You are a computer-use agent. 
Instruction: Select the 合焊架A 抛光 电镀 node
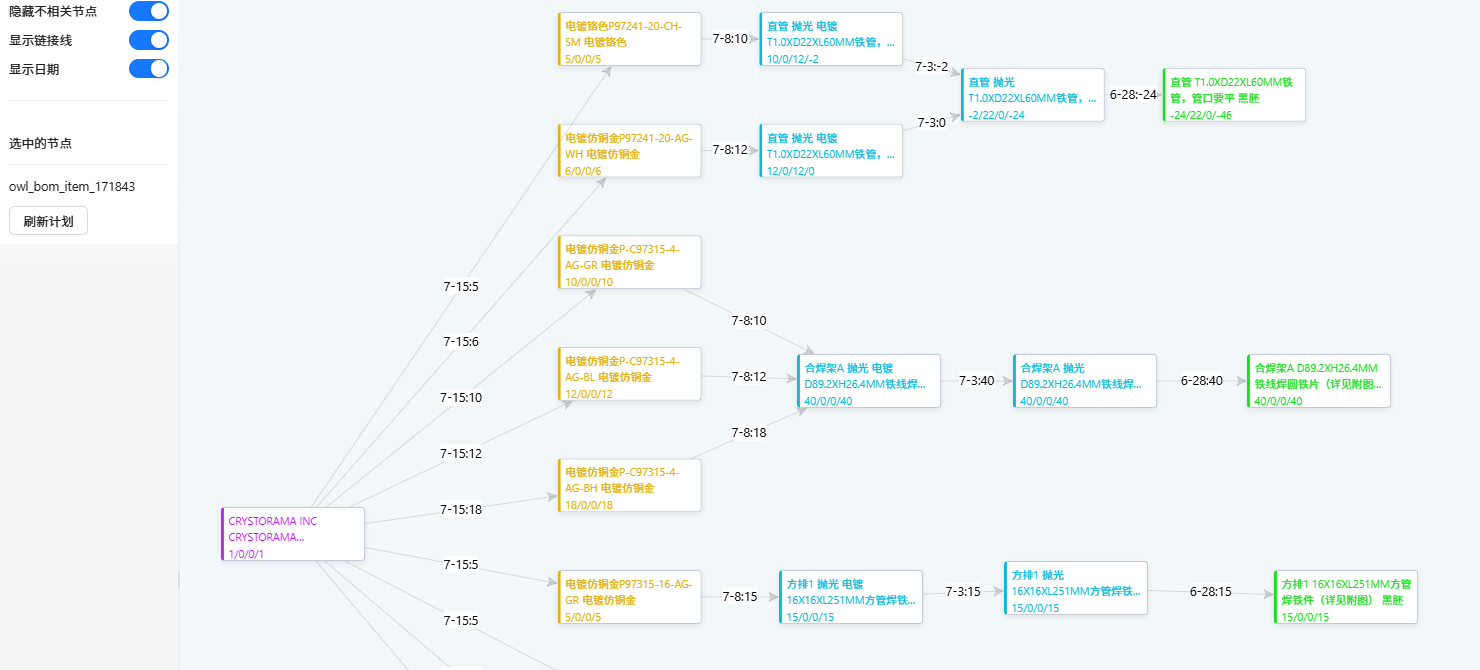869,381
